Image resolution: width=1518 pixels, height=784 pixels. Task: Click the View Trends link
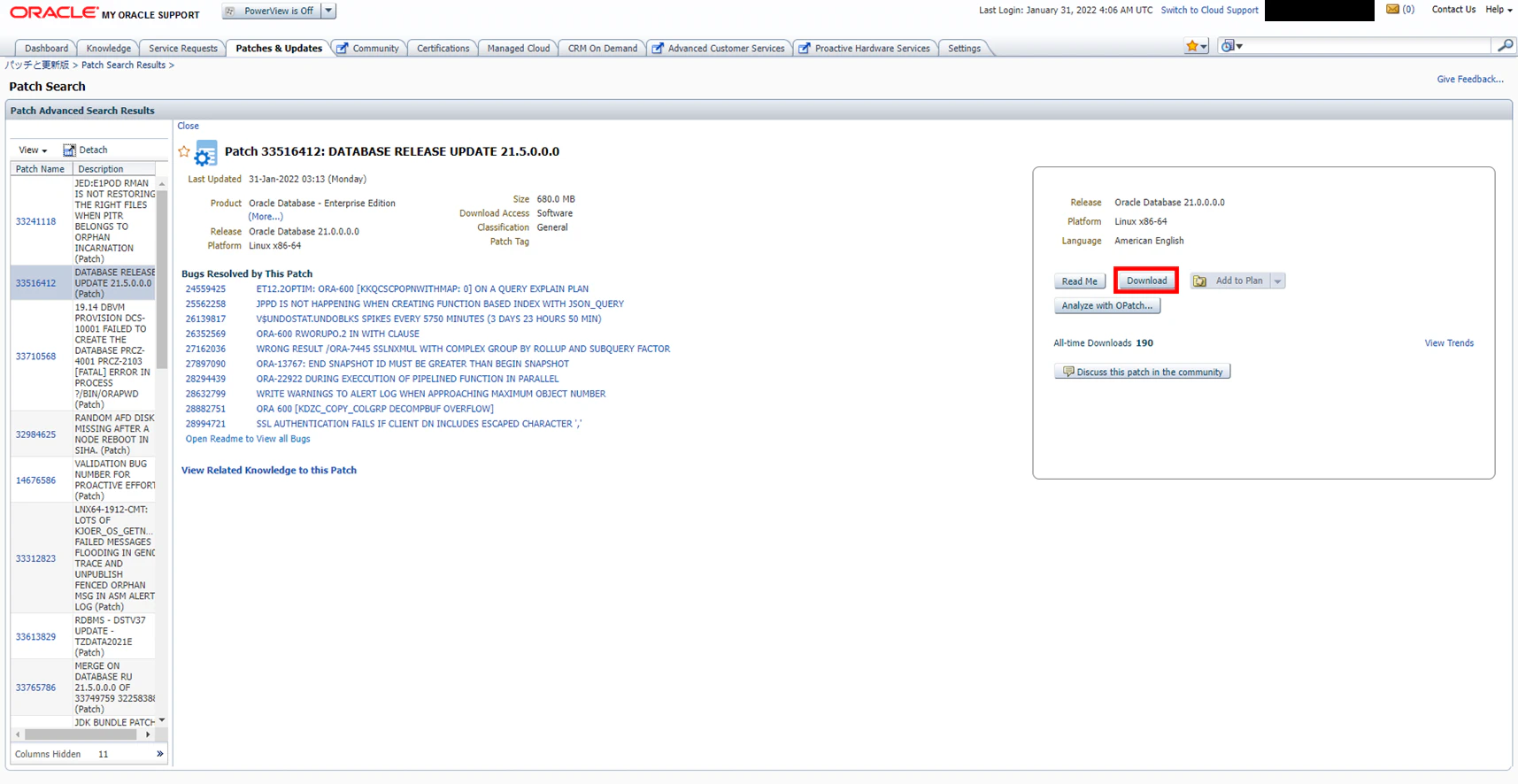(x=1449, y=343)
